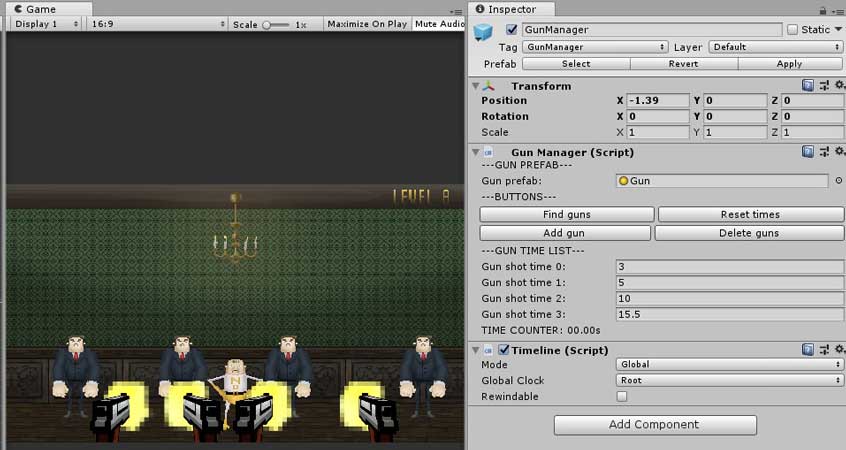Click the GunManager cube object icon

point(483,32)
